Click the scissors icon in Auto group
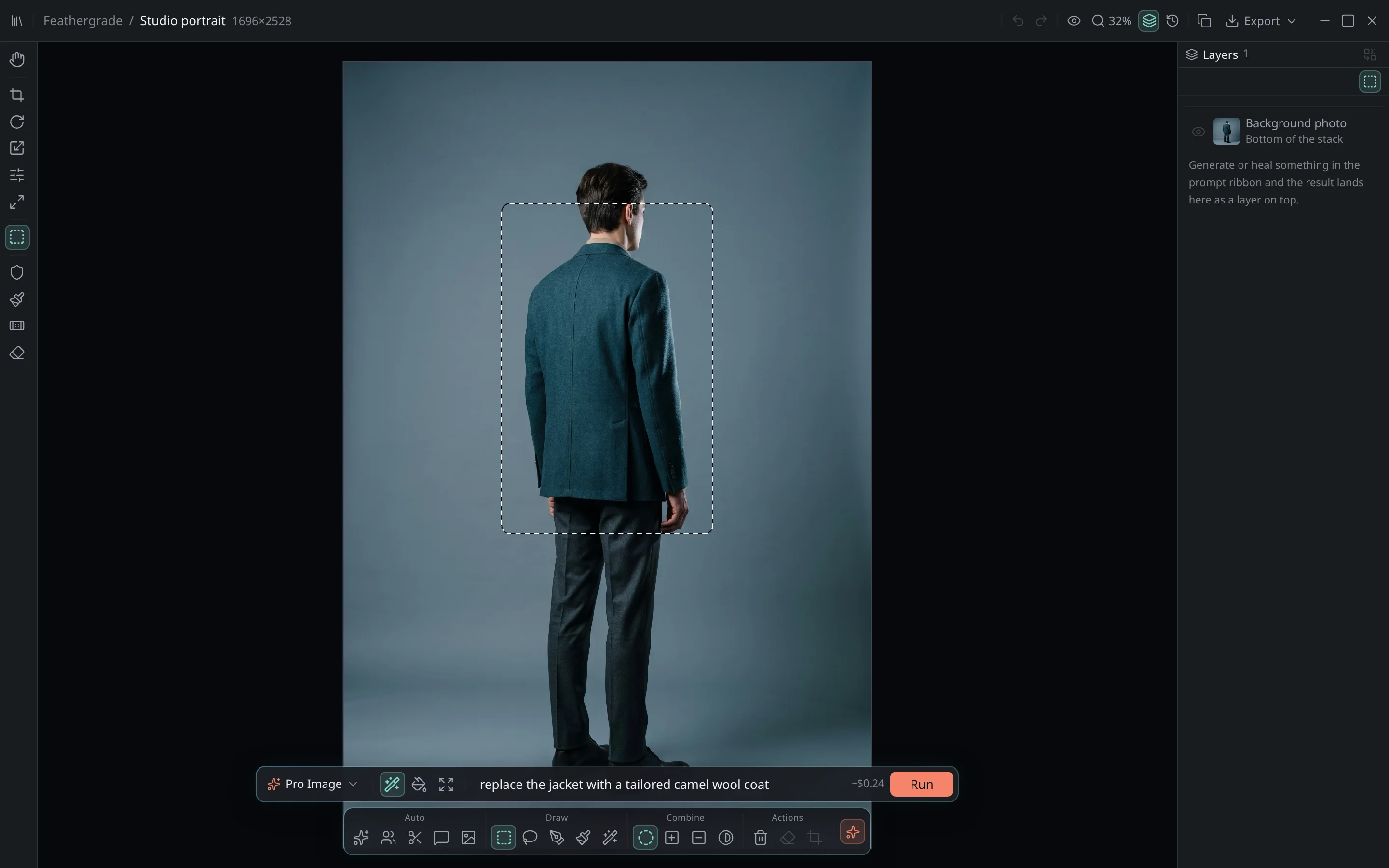This screenshot has width=1389, height=868. click(x=415, y=838)
